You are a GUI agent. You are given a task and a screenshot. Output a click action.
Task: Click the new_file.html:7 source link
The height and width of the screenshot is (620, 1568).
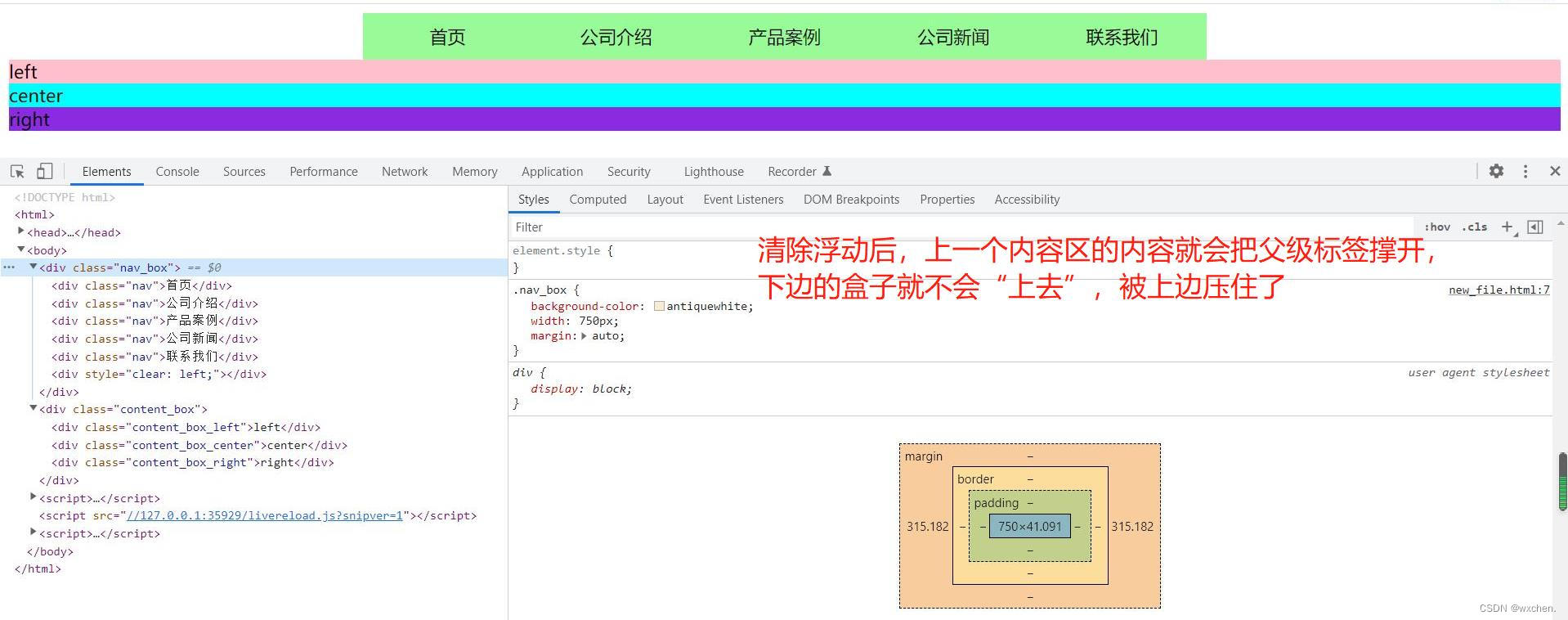[x=1499, y=290]
